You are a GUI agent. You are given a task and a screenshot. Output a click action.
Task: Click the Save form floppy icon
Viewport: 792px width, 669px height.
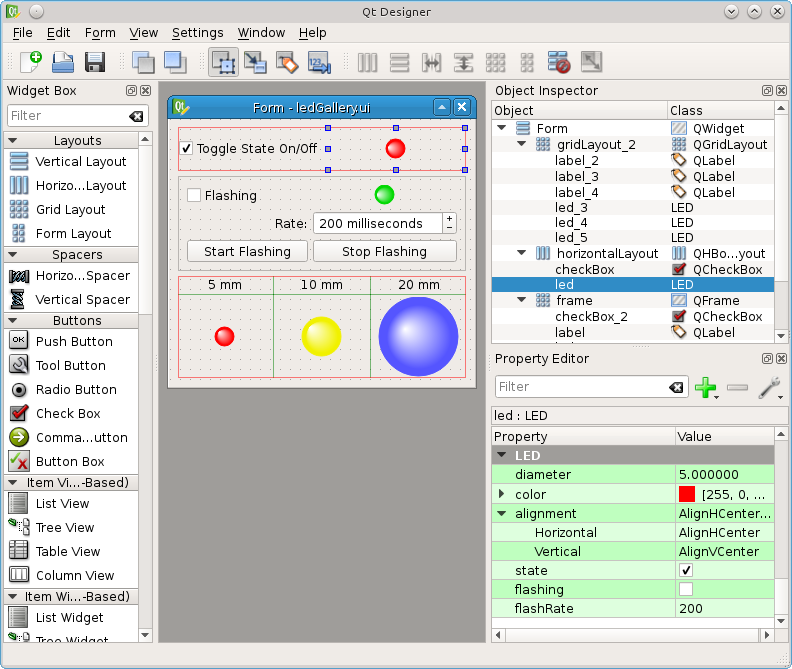coord(95,62)
